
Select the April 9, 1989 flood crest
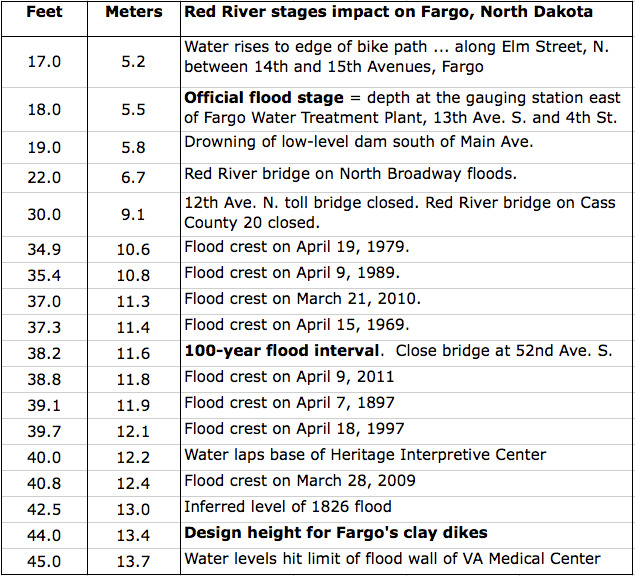tap(289, 273)
